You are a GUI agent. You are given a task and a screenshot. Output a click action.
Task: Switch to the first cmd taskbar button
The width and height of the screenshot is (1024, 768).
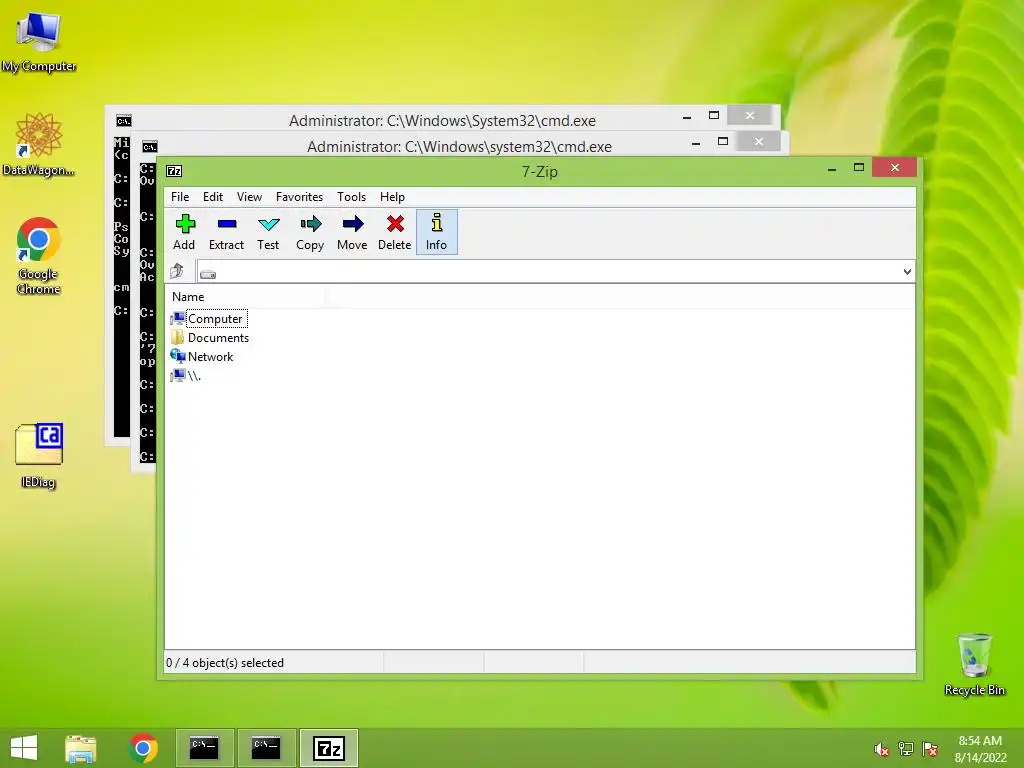coord(204,748)
